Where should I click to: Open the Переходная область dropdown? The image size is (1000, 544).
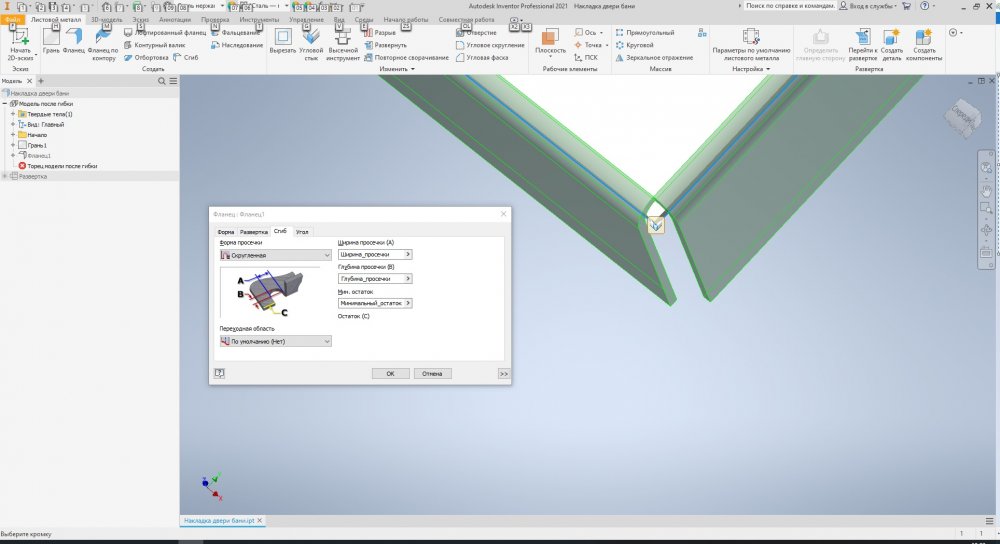[x=275, y=341]
